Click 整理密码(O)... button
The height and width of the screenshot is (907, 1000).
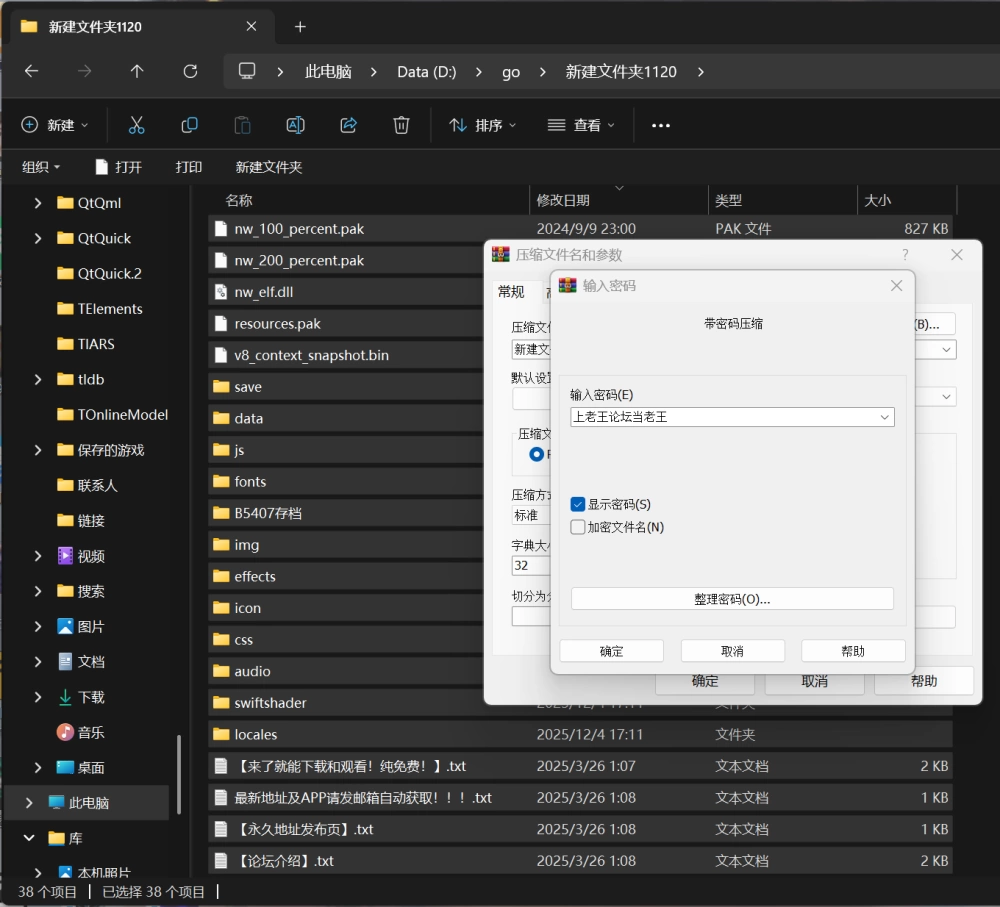tap(732, 599)
